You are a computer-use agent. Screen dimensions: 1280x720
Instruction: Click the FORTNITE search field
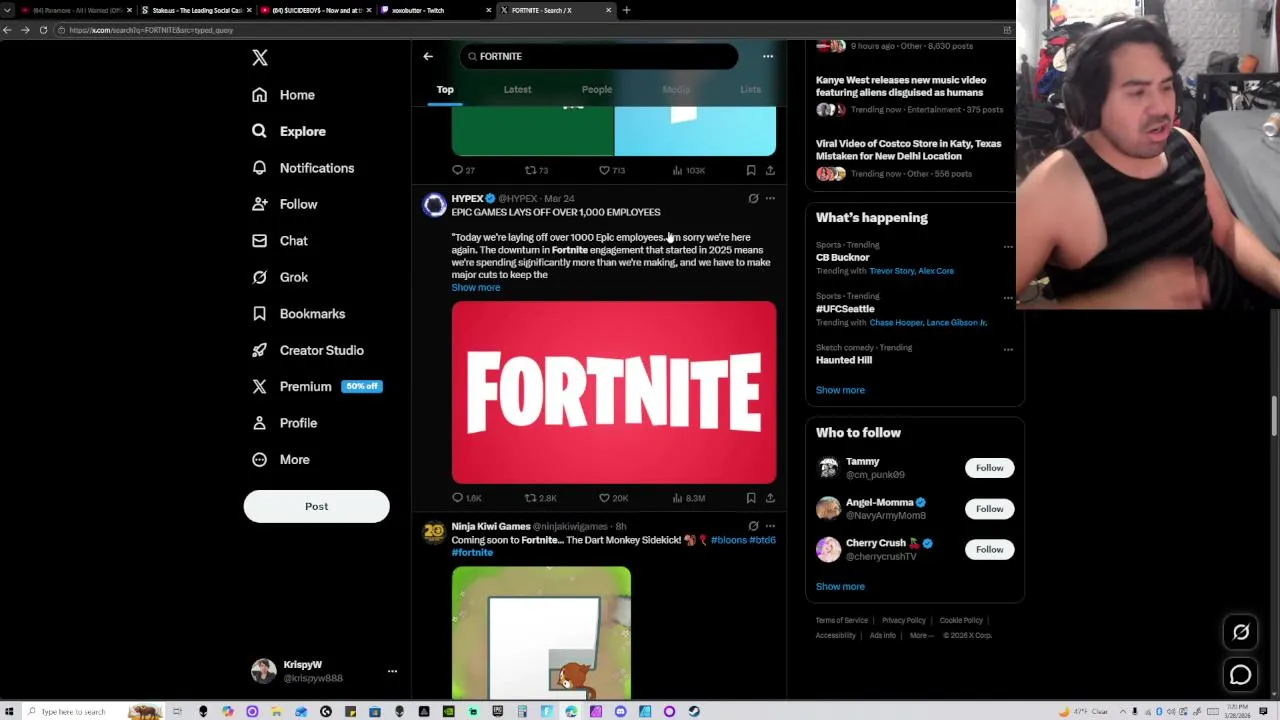[x=599, y=56]
